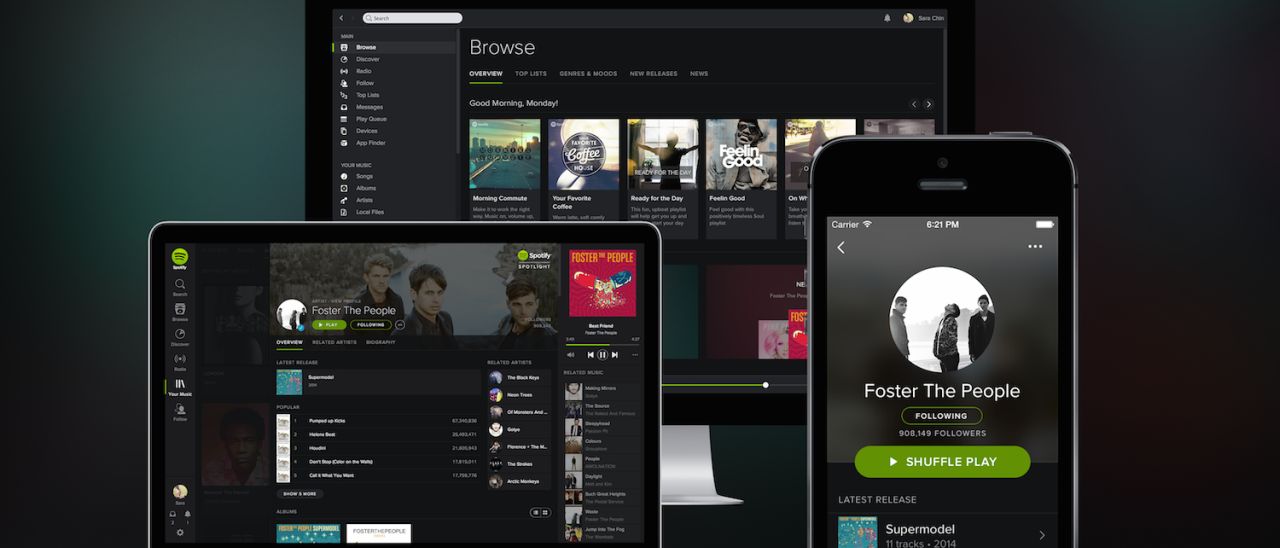The image size is (1280, 548).
Task: Open Artists under Your Music
Action: [x=358, y=200]
